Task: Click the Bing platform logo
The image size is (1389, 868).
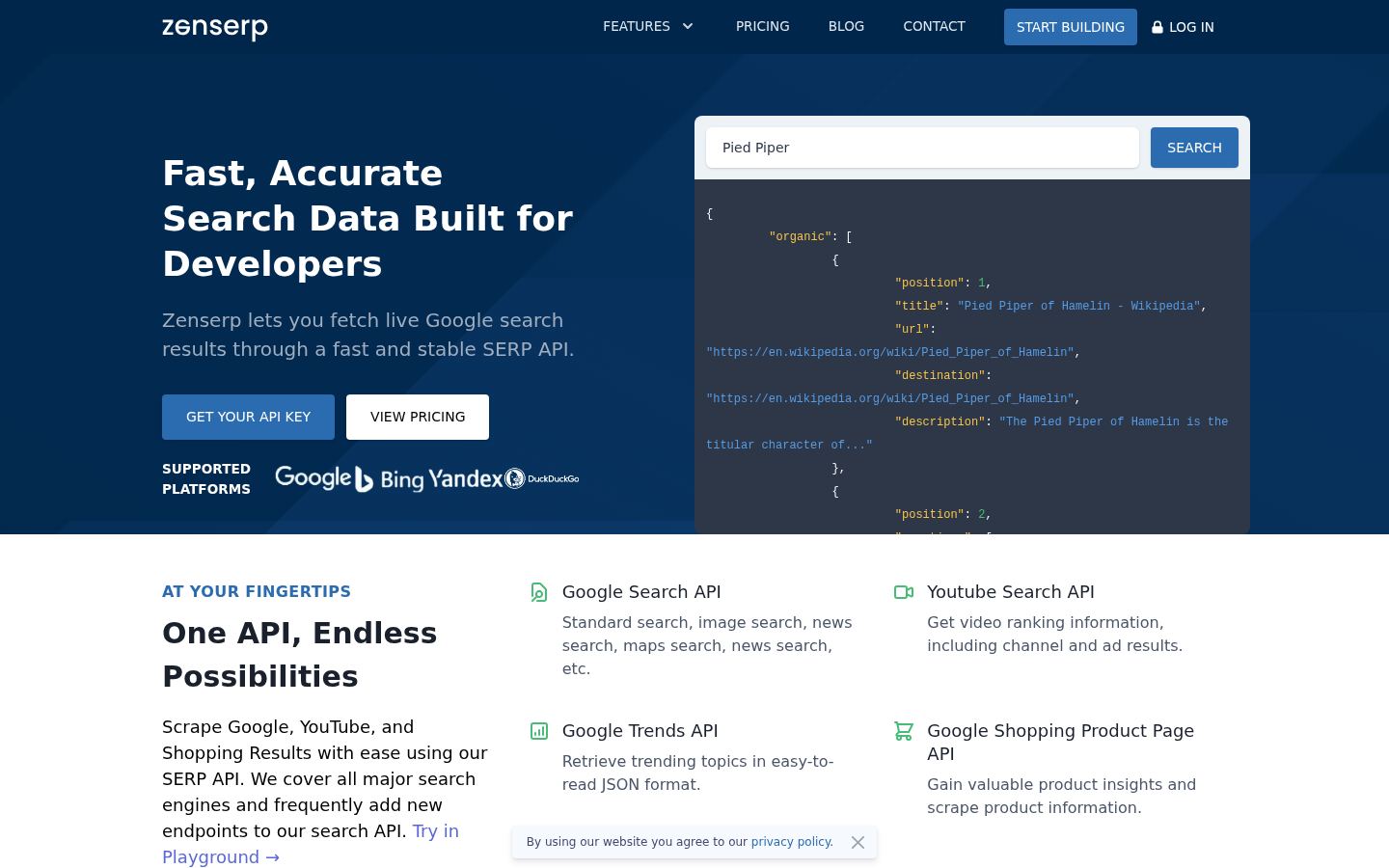Action: click(390, 479)
